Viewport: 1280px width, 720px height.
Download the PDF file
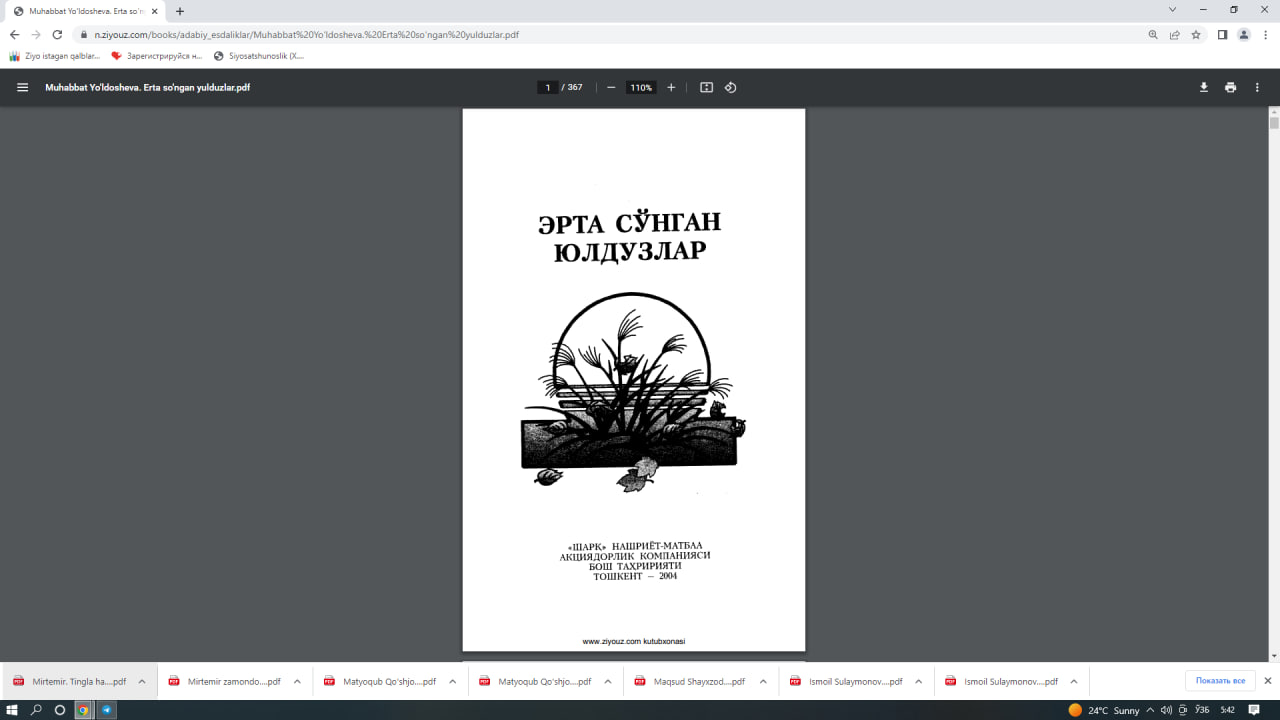[x=1203, y=87]
